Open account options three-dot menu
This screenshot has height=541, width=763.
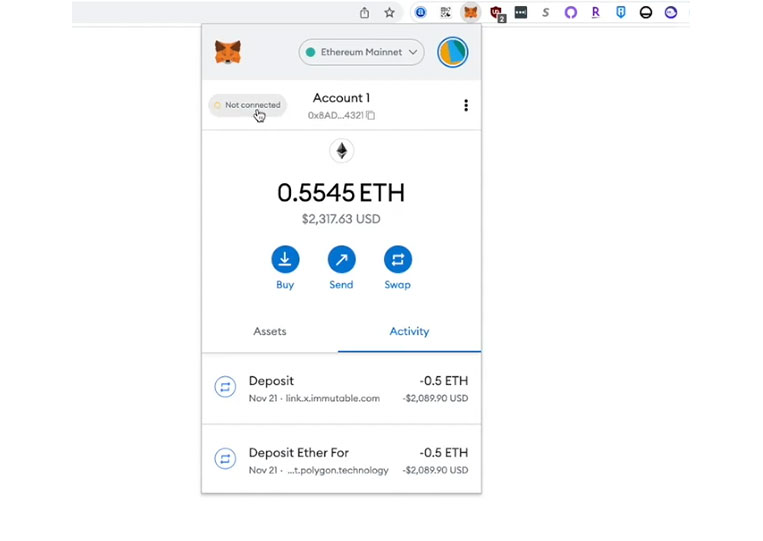[466, 106]
